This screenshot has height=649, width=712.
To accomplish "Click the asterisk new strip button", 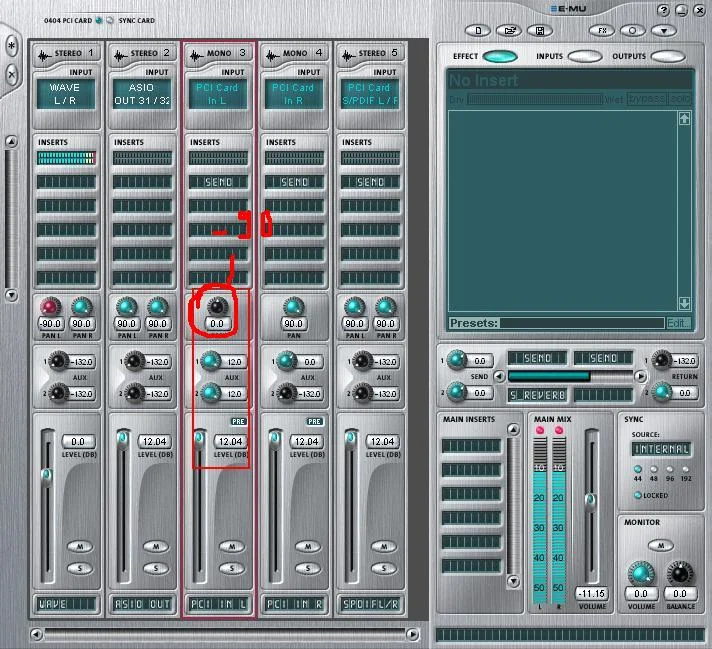I will (12, 47).
